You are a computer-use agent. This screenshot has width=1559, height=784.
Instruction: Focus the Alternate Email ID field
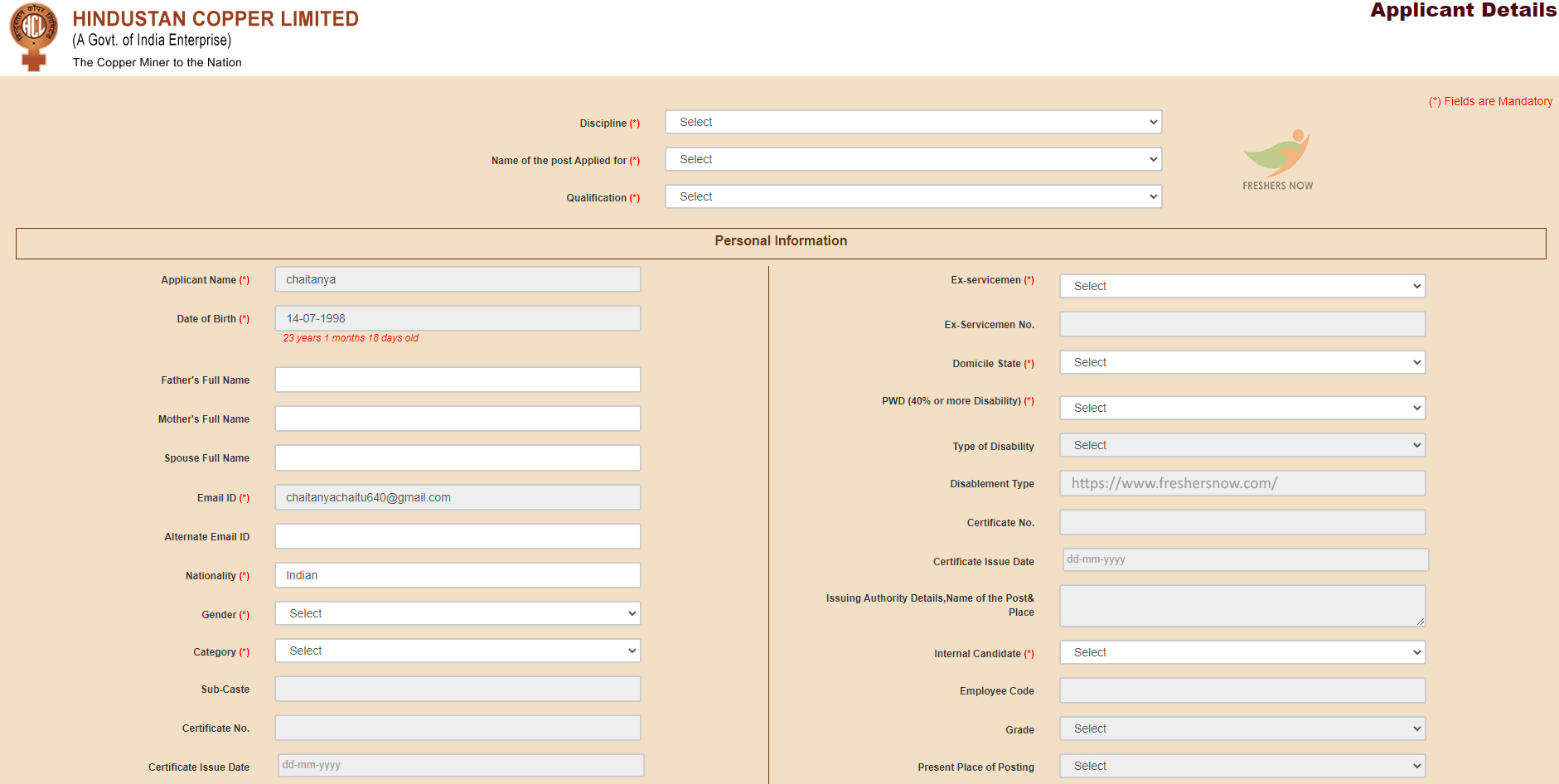(x=458, y=536)
